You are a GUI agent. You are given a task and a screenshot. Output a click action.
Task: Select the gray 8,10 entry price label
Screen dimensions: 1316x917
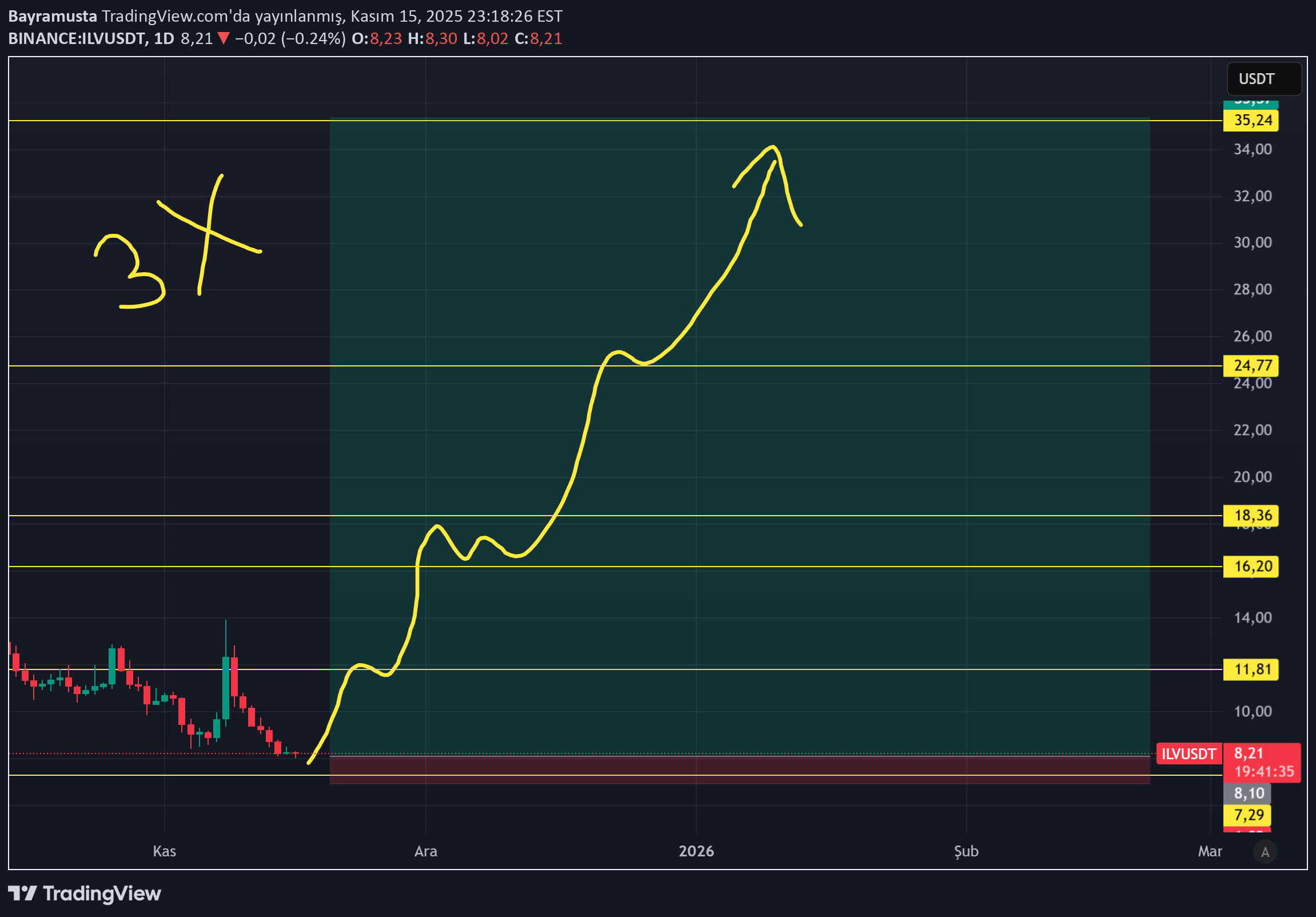coord(1247,793)
